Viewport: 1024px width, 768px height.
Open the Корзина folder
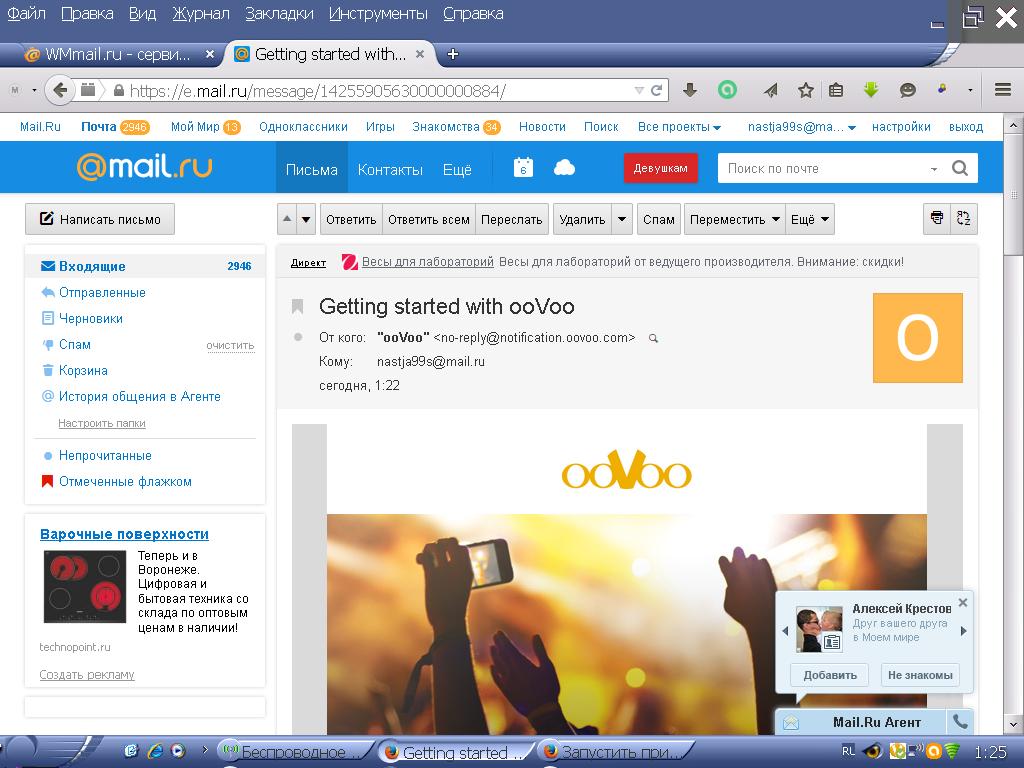(x=83, y=370)
